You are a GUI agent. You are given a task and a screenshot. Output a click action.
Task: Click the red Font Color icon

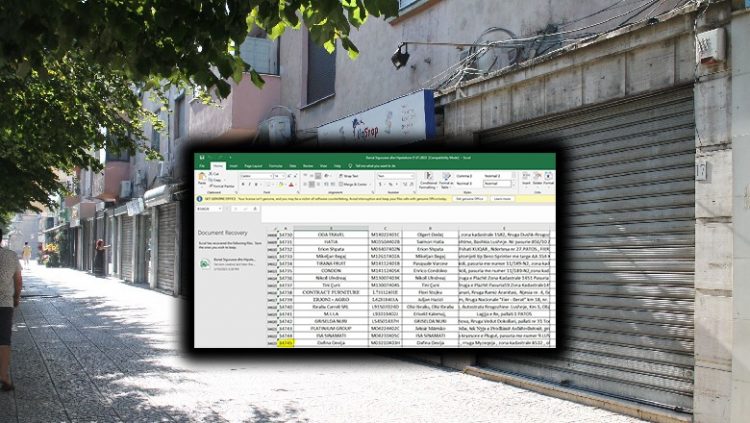pyautogui.click(x=291, y=184)
